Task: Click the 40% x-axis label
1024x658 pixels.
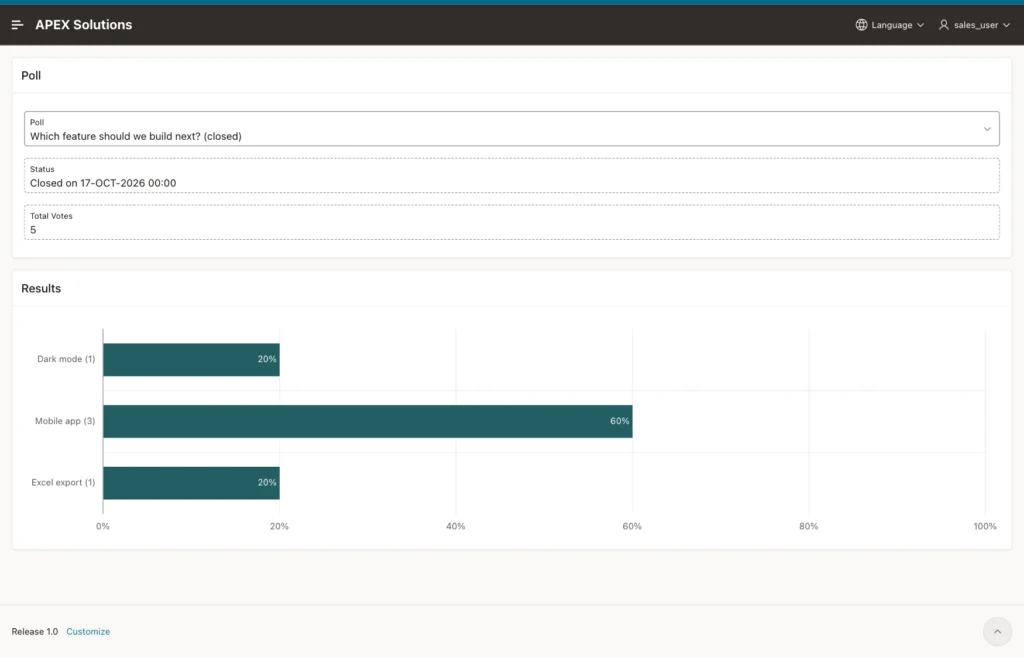Action: tap(456, 526)
